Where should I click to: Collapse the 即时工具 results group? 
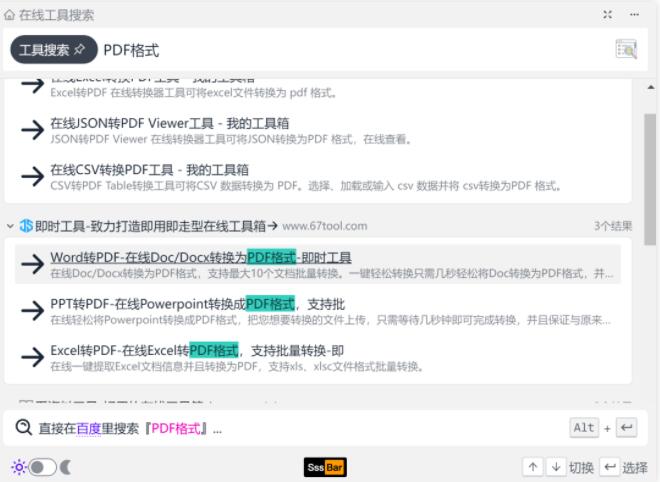click(10, 226)
